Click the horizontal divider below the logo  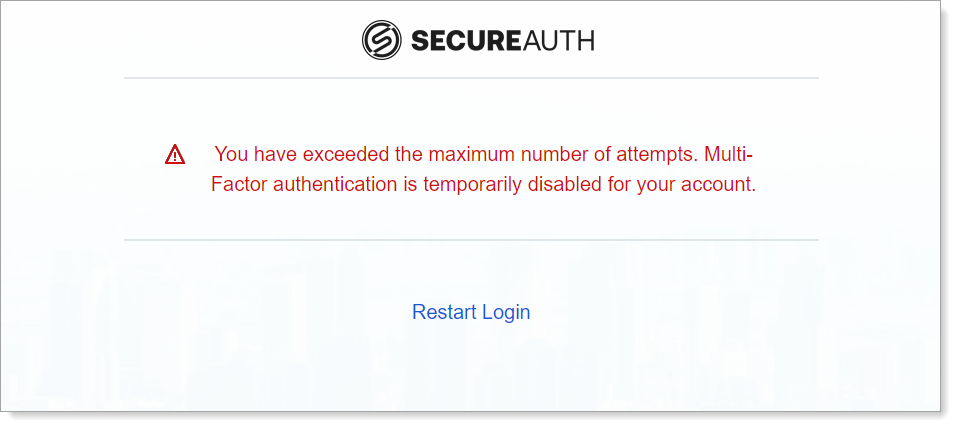click(471, 78)
